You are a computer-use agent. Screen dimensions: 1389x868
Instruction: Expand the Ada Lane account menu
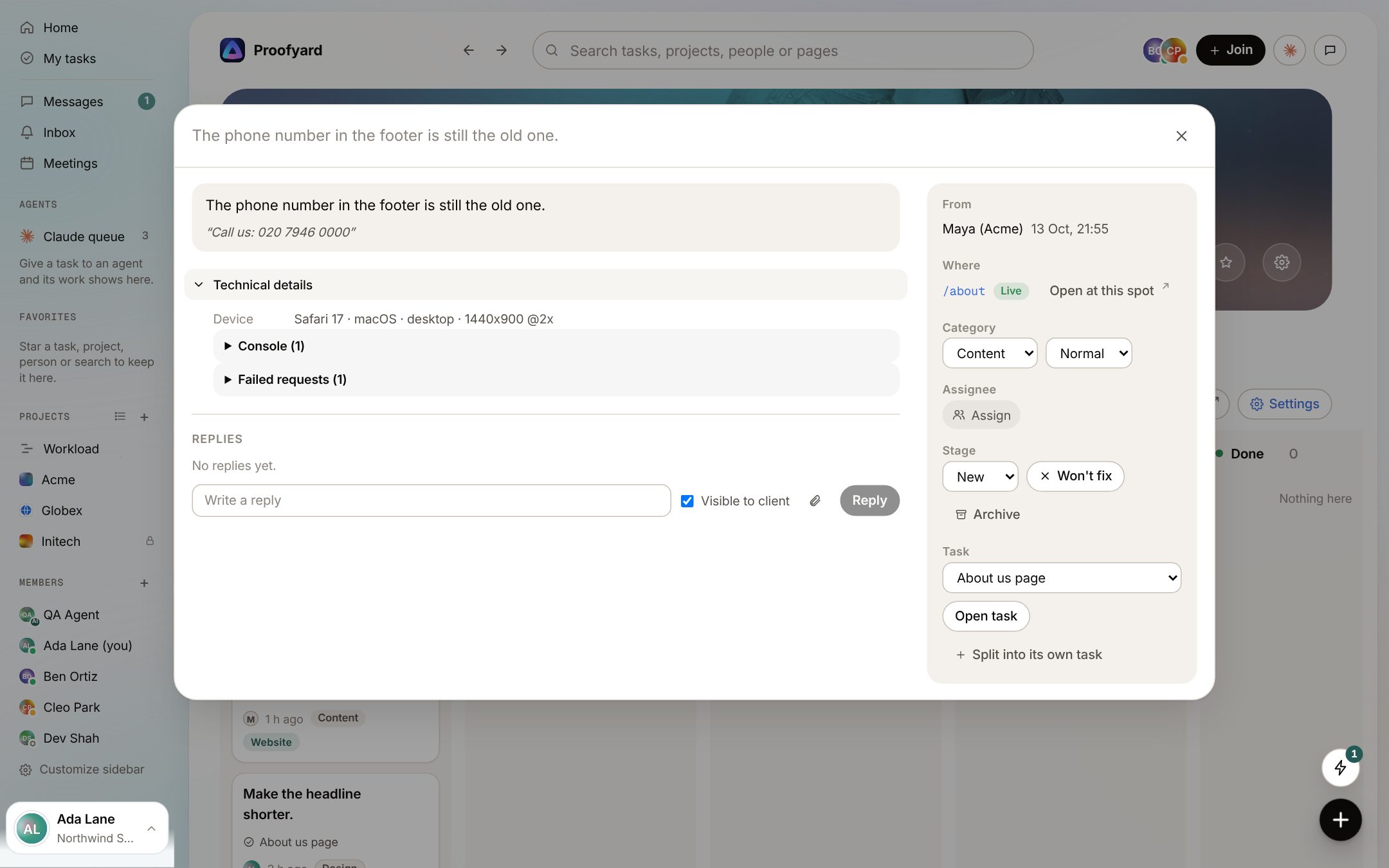click(x=87, y=828)
